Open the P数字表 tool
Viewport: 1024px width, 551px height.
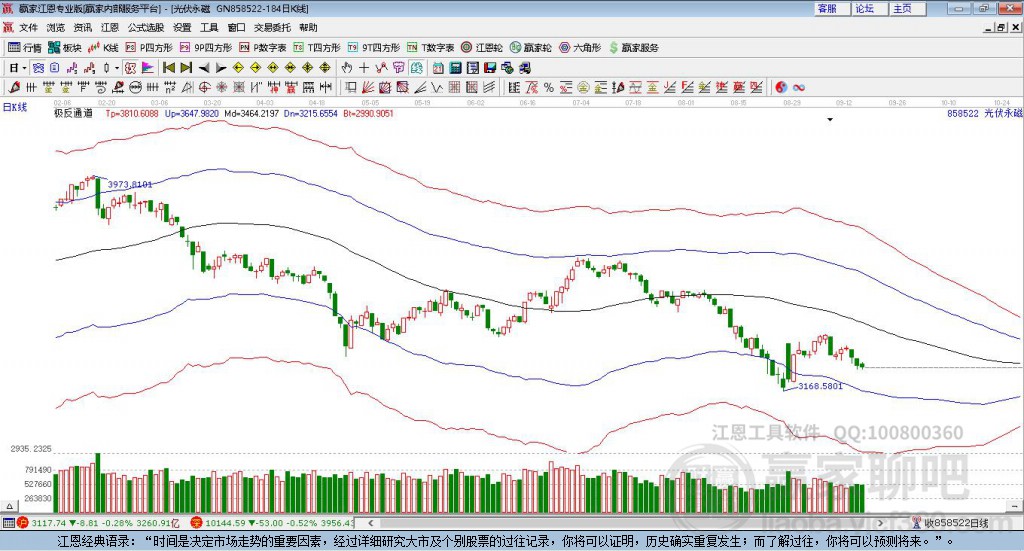point(263,48)
